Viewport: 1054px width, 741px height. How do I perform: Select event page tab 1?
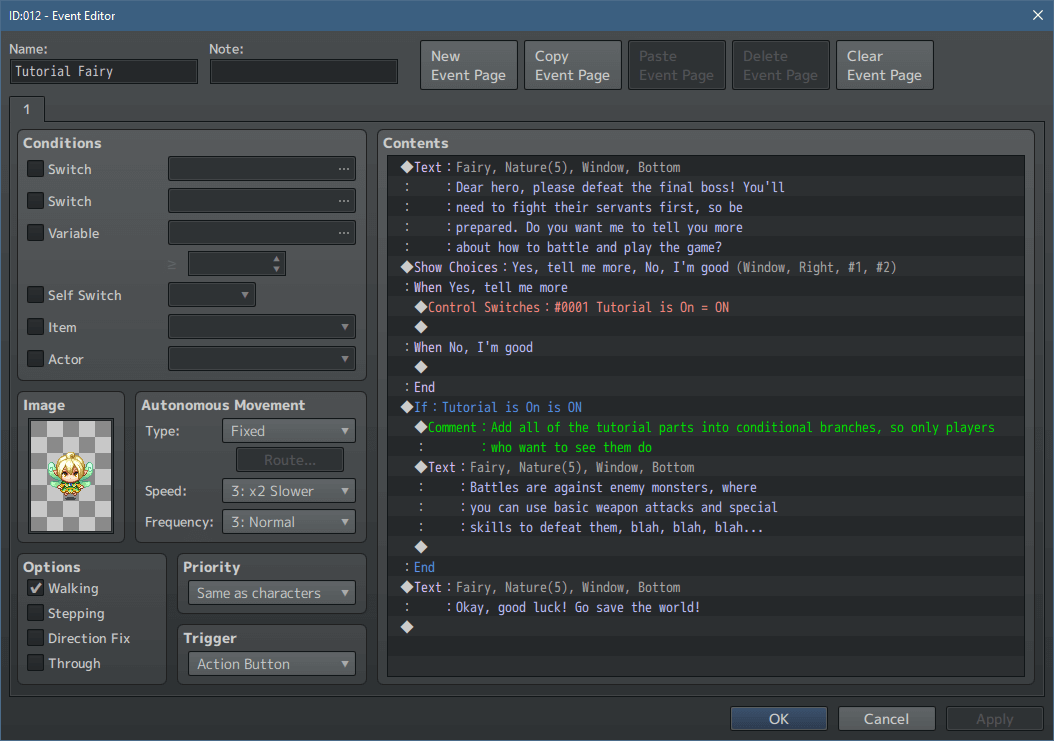(x=27, y=109)
